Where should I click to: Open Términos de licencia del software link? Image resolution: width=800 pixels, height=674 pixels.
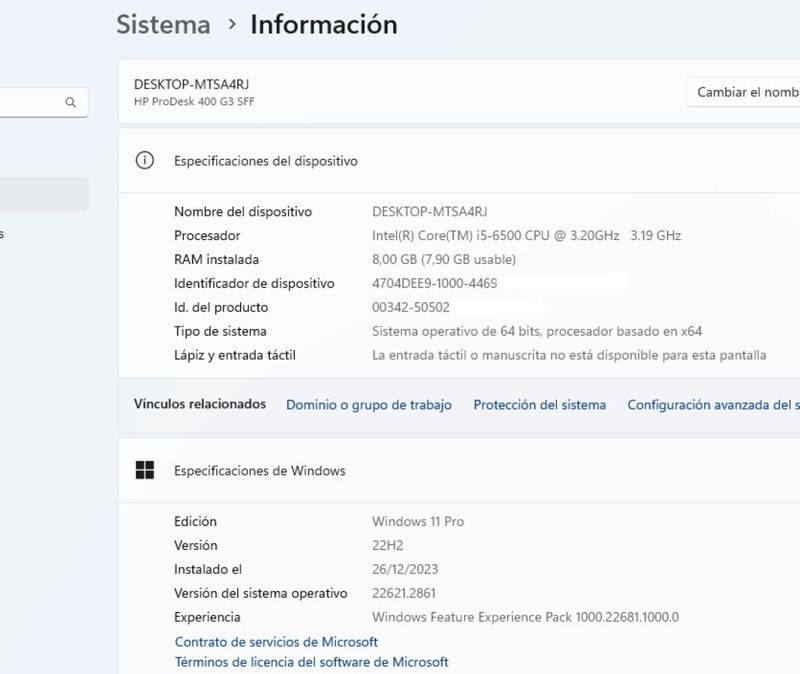(311, 662)
